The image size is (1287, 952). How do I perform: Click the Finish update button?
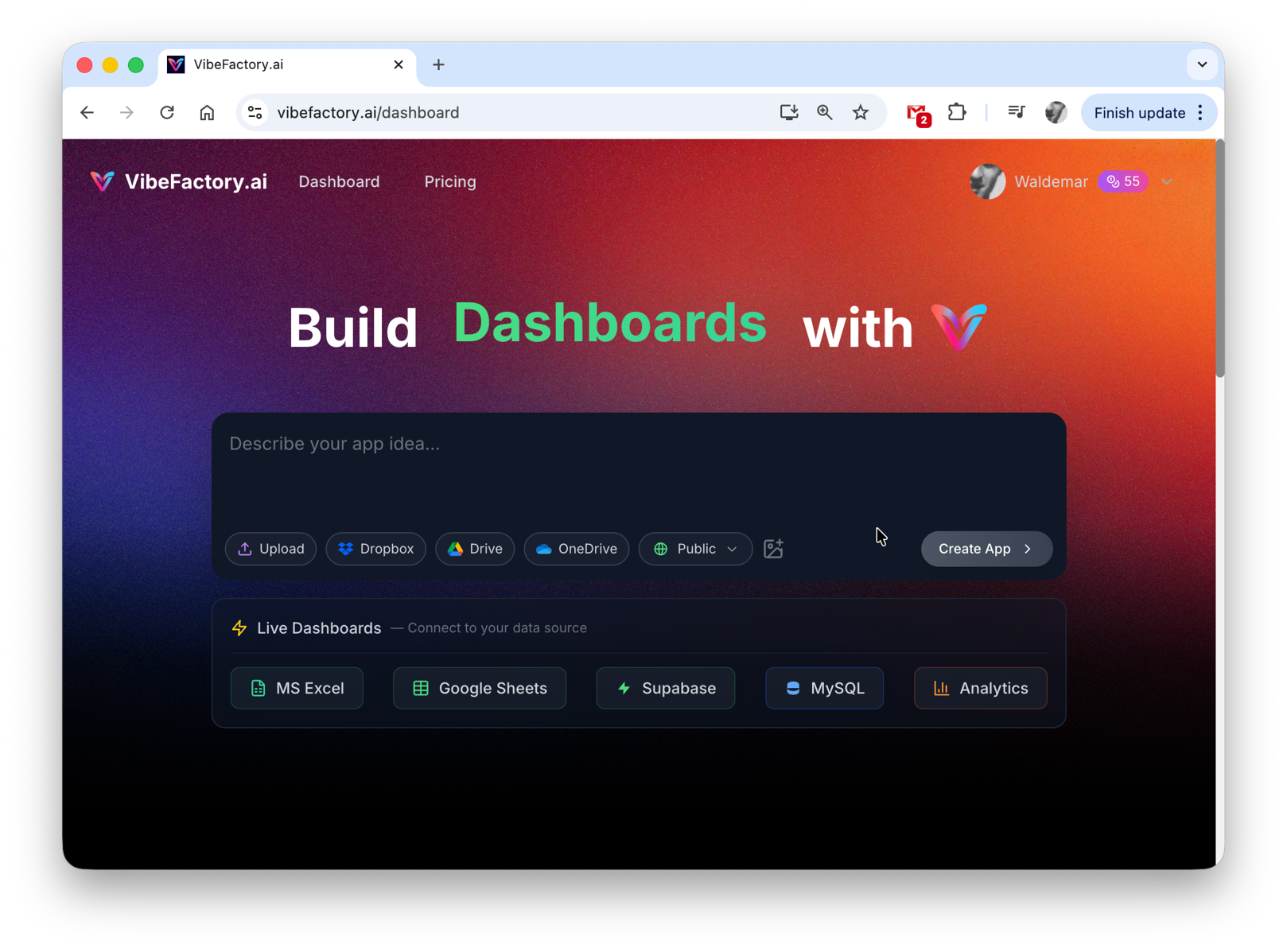pyautogui.click(x=1140, y=112)
